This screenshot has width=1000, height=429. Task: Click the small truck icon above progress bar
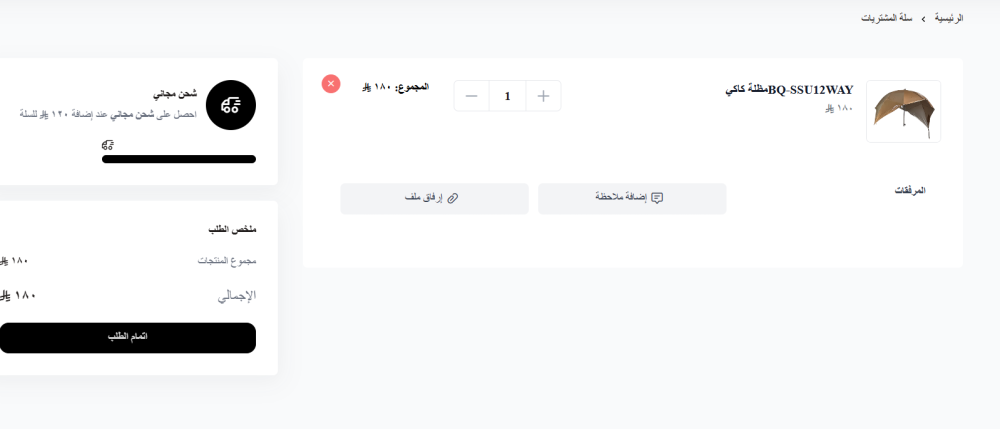click(108, 145)
